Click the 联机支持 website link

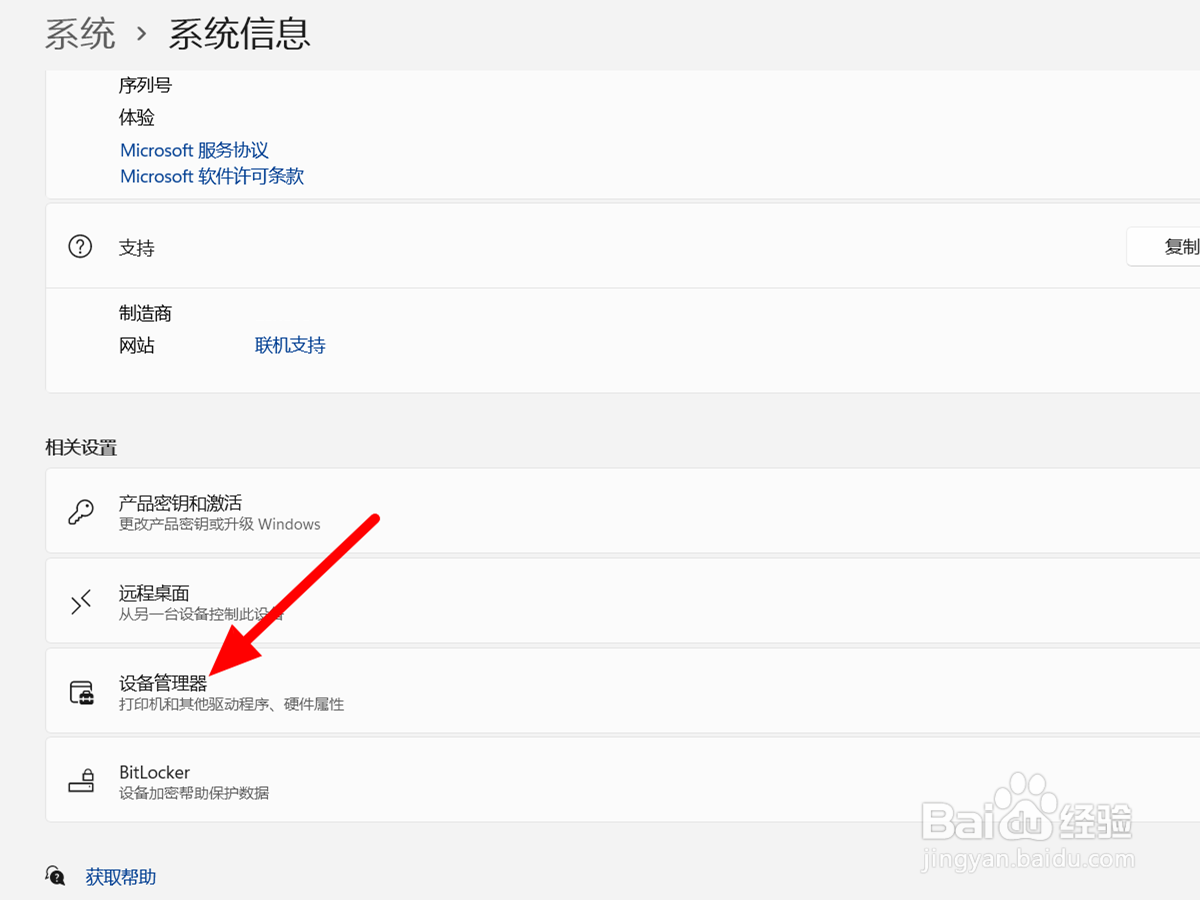290,345
